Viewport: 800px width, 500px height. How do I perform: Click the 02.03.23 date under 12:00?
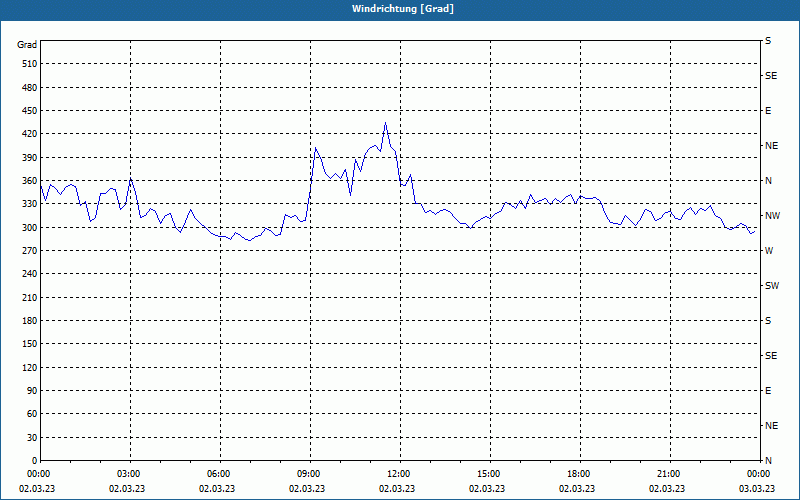point(397,489)
